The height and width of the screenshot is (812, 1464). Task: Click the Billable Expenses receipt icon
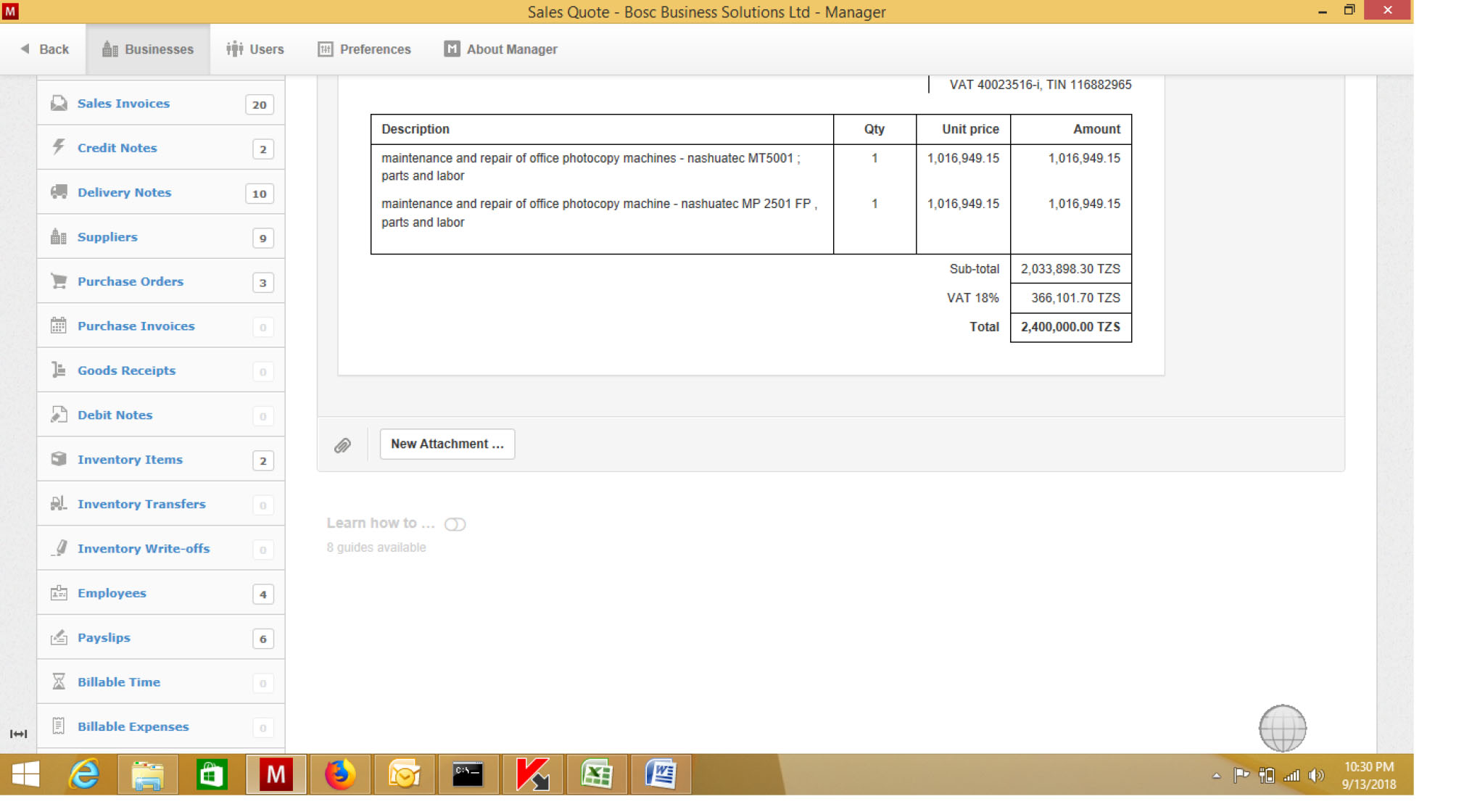point(59,726)
